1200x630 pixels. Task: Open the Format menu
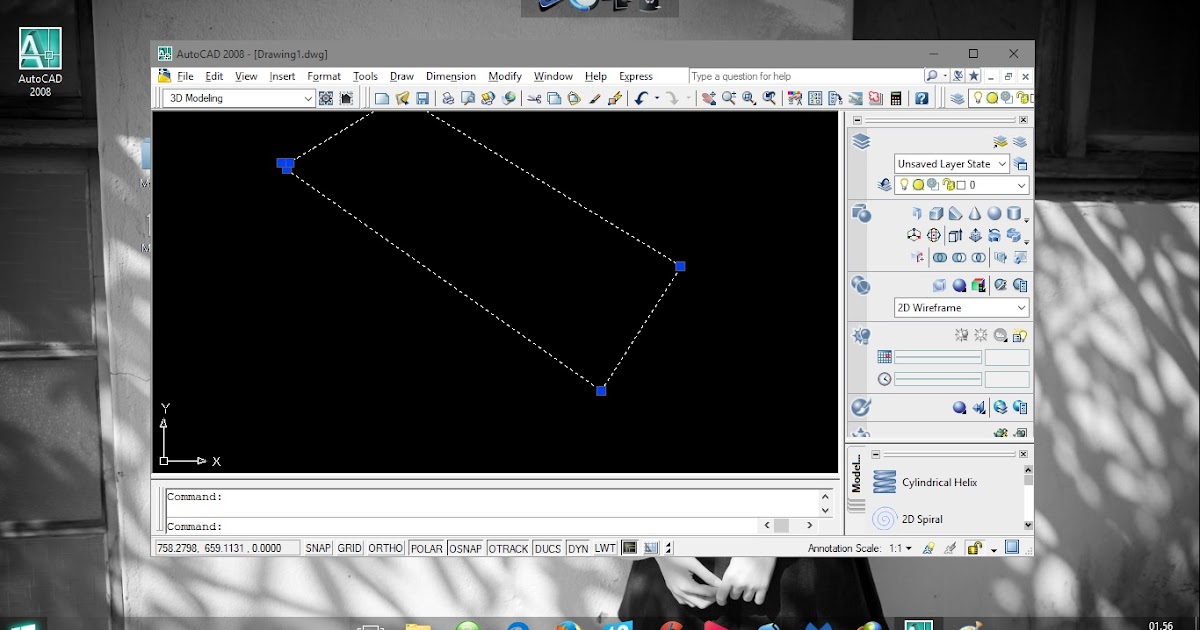[324, 76]
